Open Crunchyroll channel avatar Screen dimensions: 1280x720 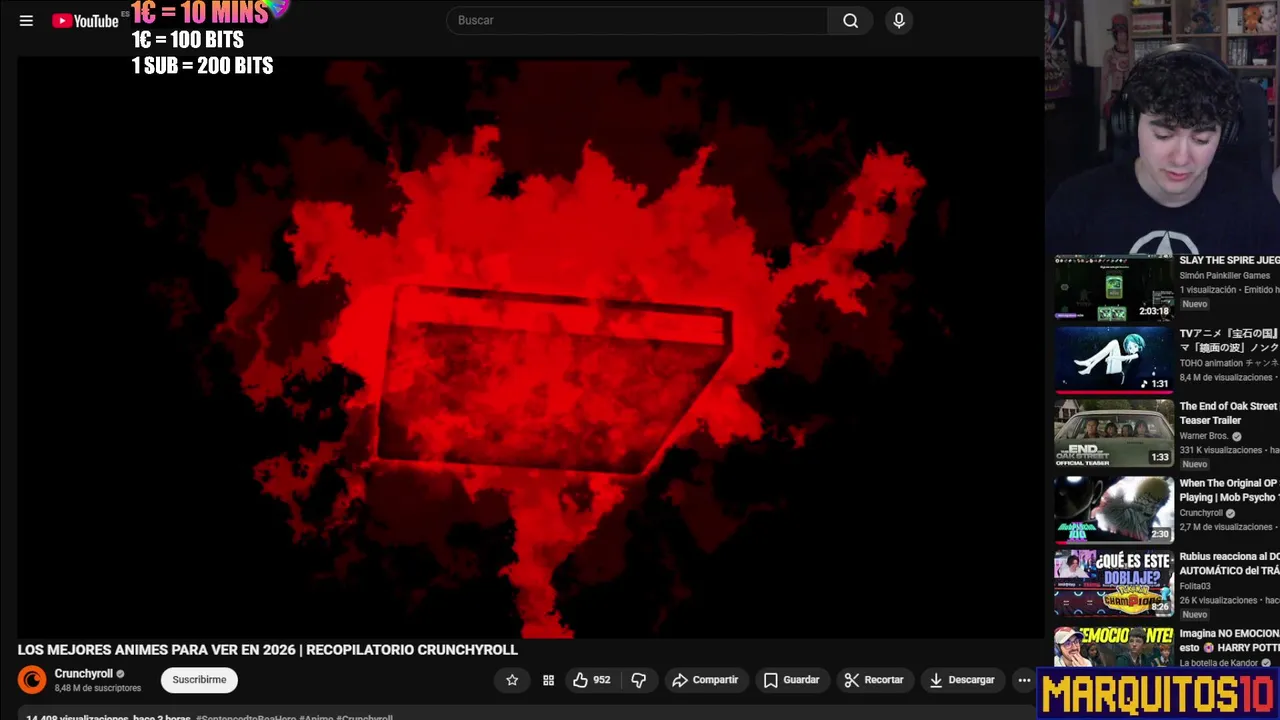pyautogui.click(x=32, y=680)
